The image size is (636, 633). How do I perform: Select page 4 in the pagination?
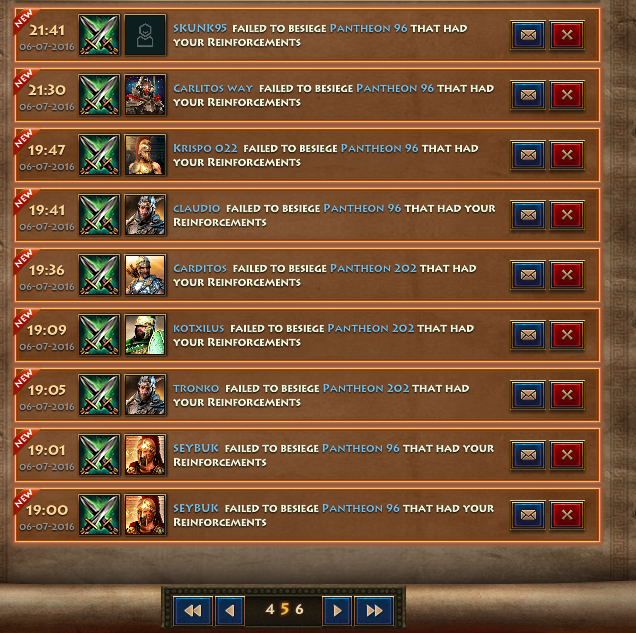click(270, 609)
